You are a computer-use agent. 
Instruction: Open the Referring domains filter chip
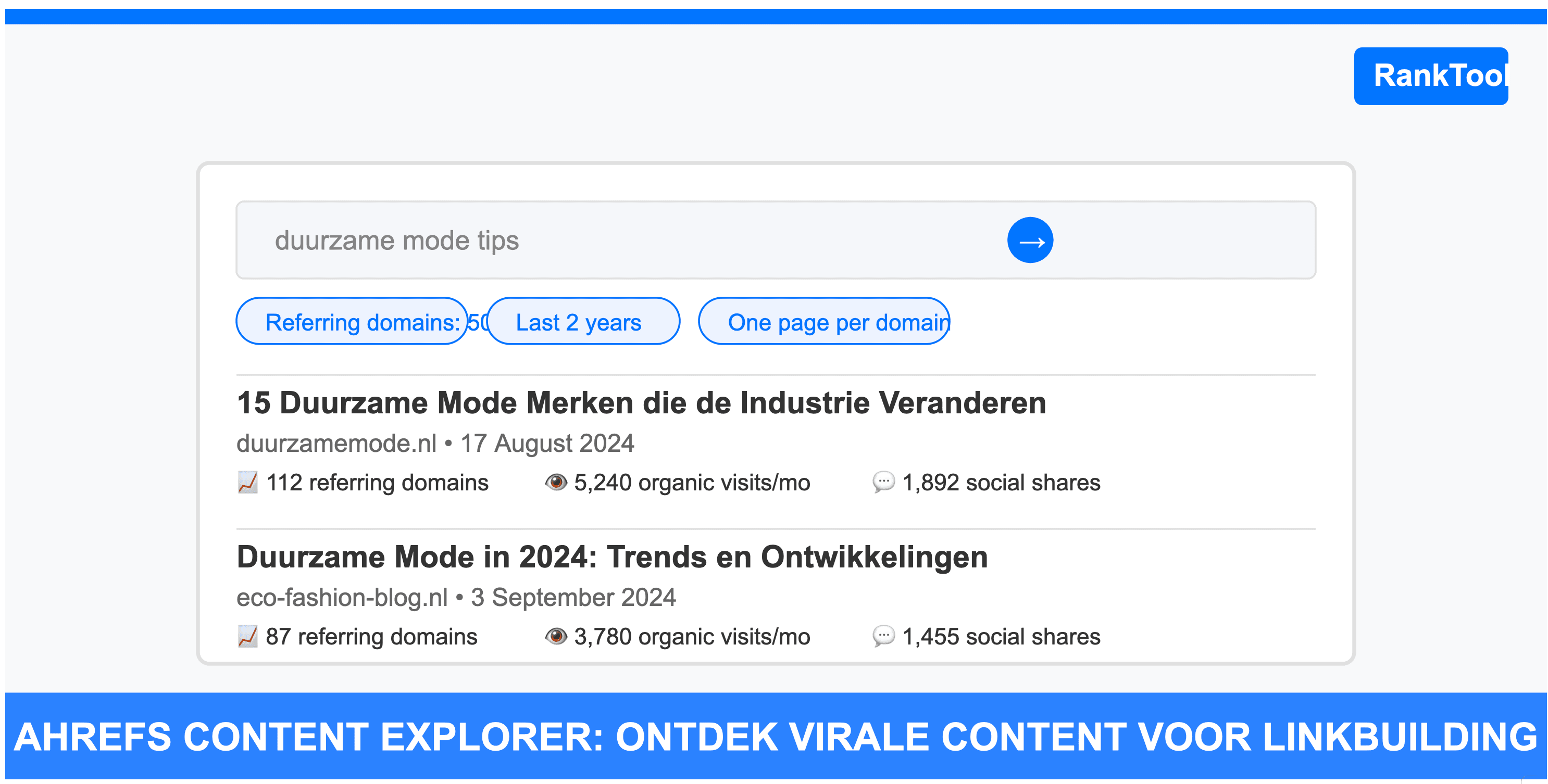tap(352, 321)
